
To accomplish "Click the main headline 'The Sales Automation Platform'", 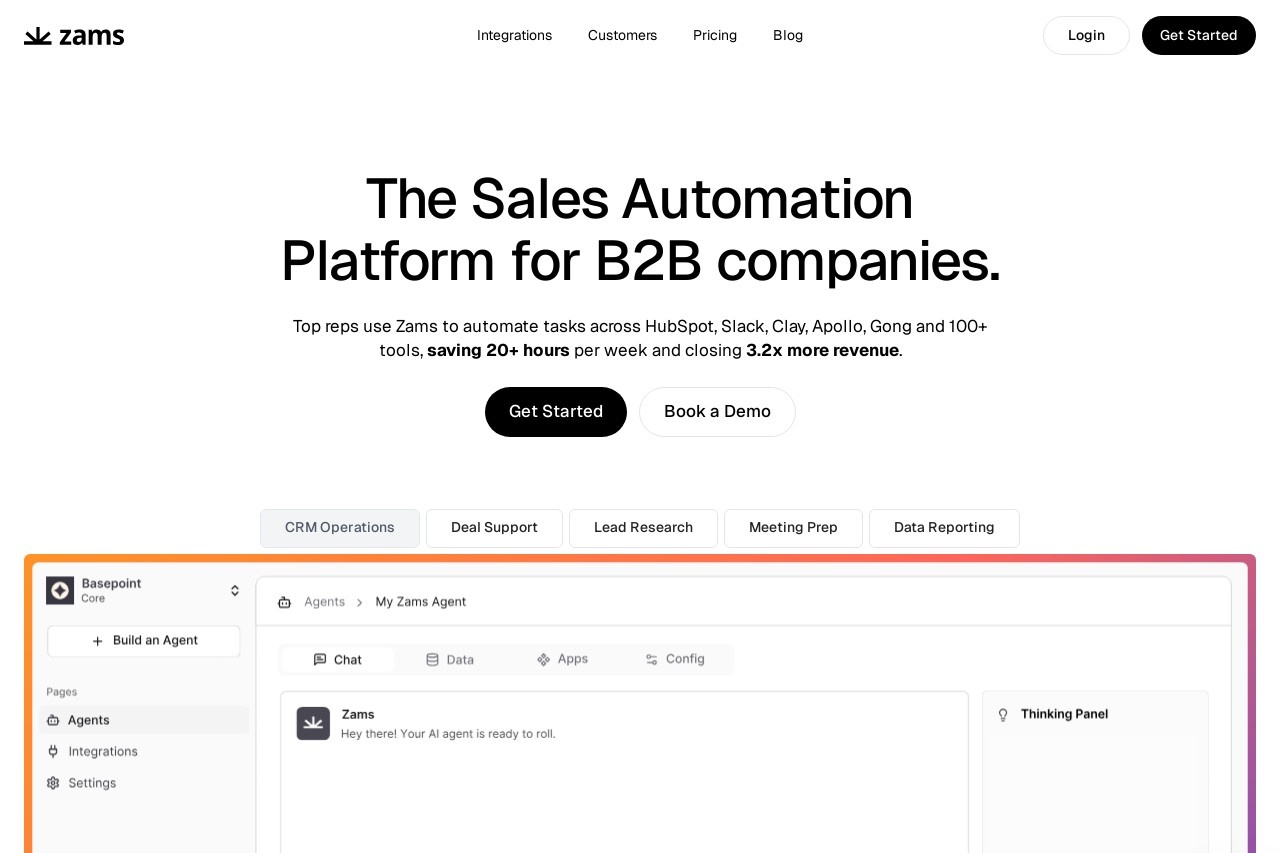I will (640, 229).
